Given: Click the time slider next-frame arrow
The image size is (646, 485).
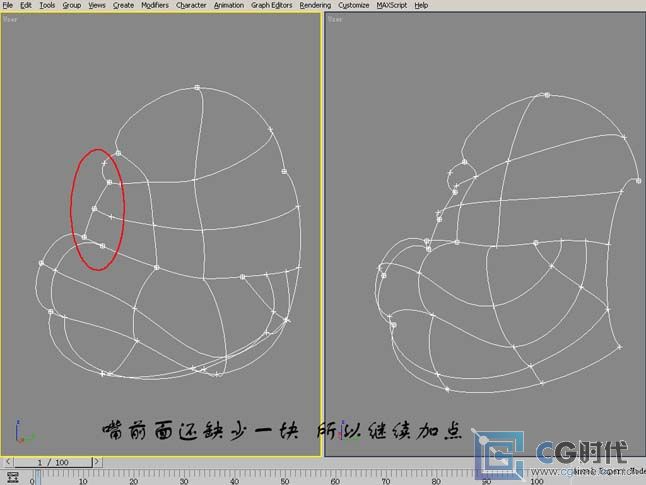Looking at the screenshot, I should (97, 462).
